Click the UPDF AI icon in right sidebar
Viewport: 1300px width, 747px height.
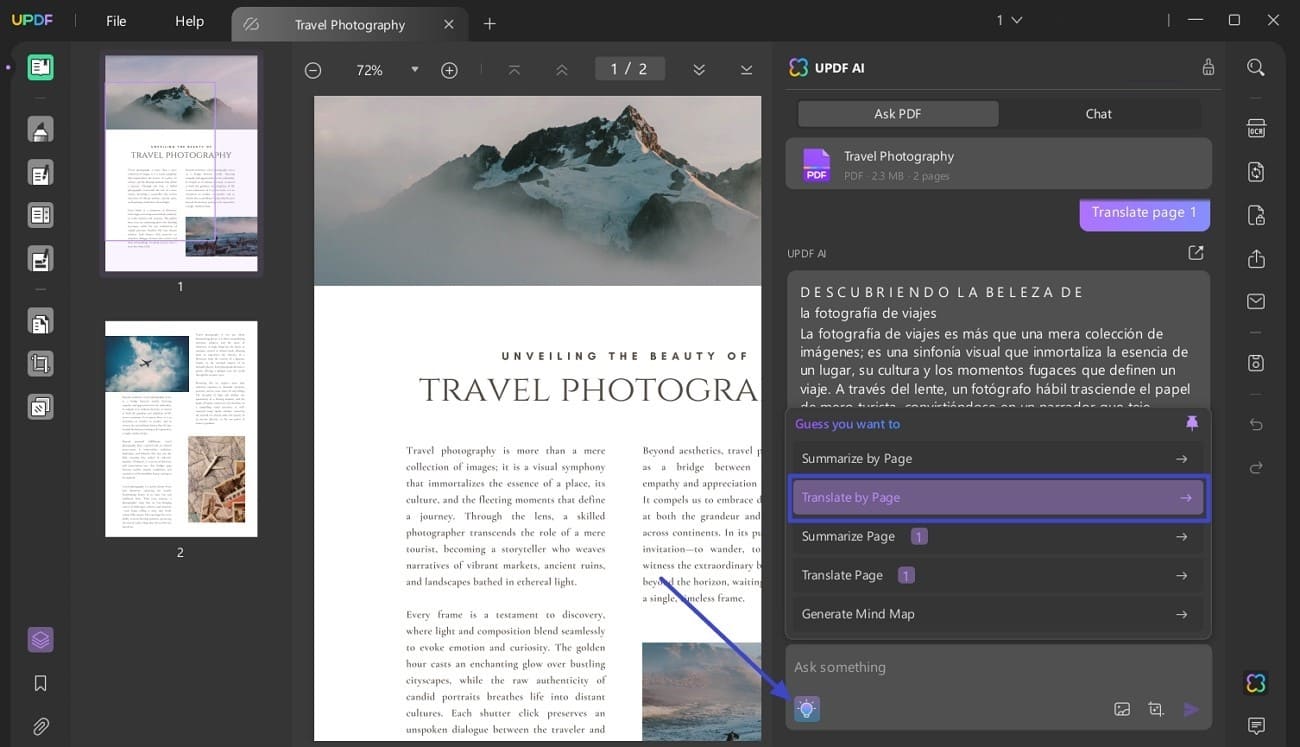1256,683
